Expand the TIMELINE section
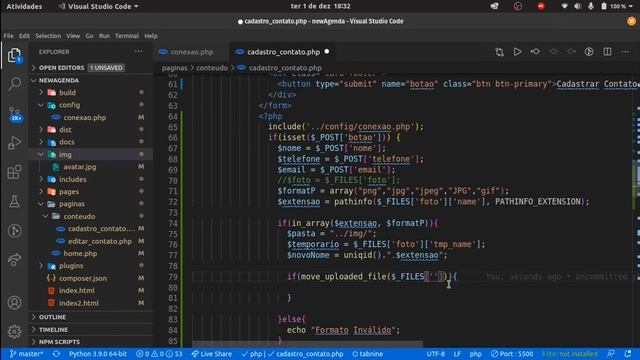Viewport: 640px width, 360px height. [53, 330]
